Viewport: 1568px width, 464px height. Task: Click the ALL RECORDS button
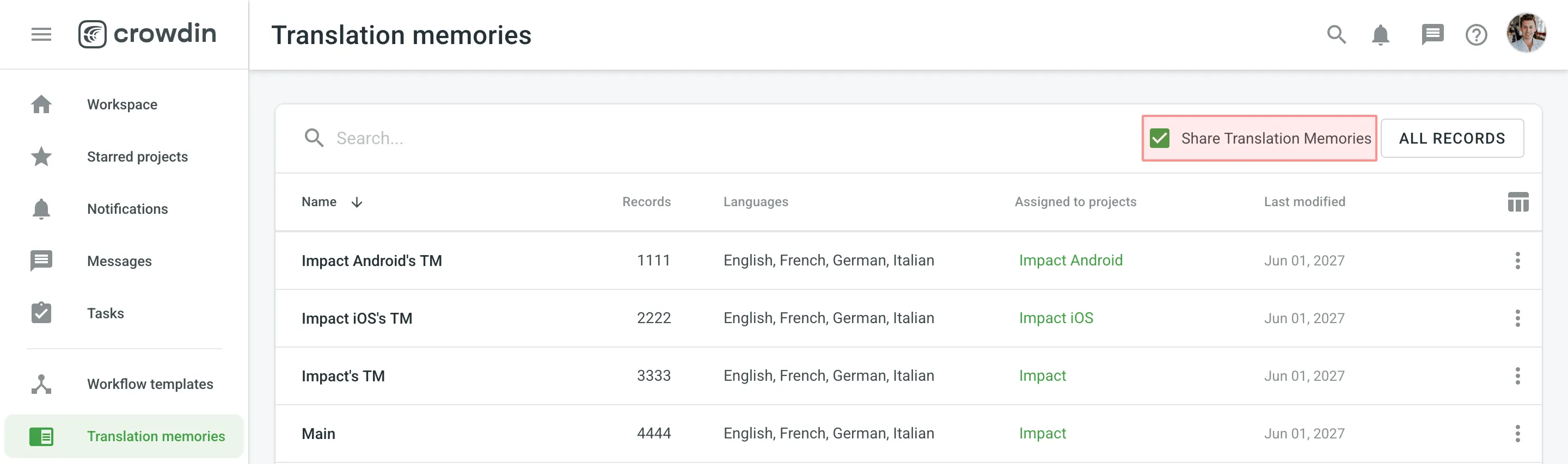(1451, 139)
